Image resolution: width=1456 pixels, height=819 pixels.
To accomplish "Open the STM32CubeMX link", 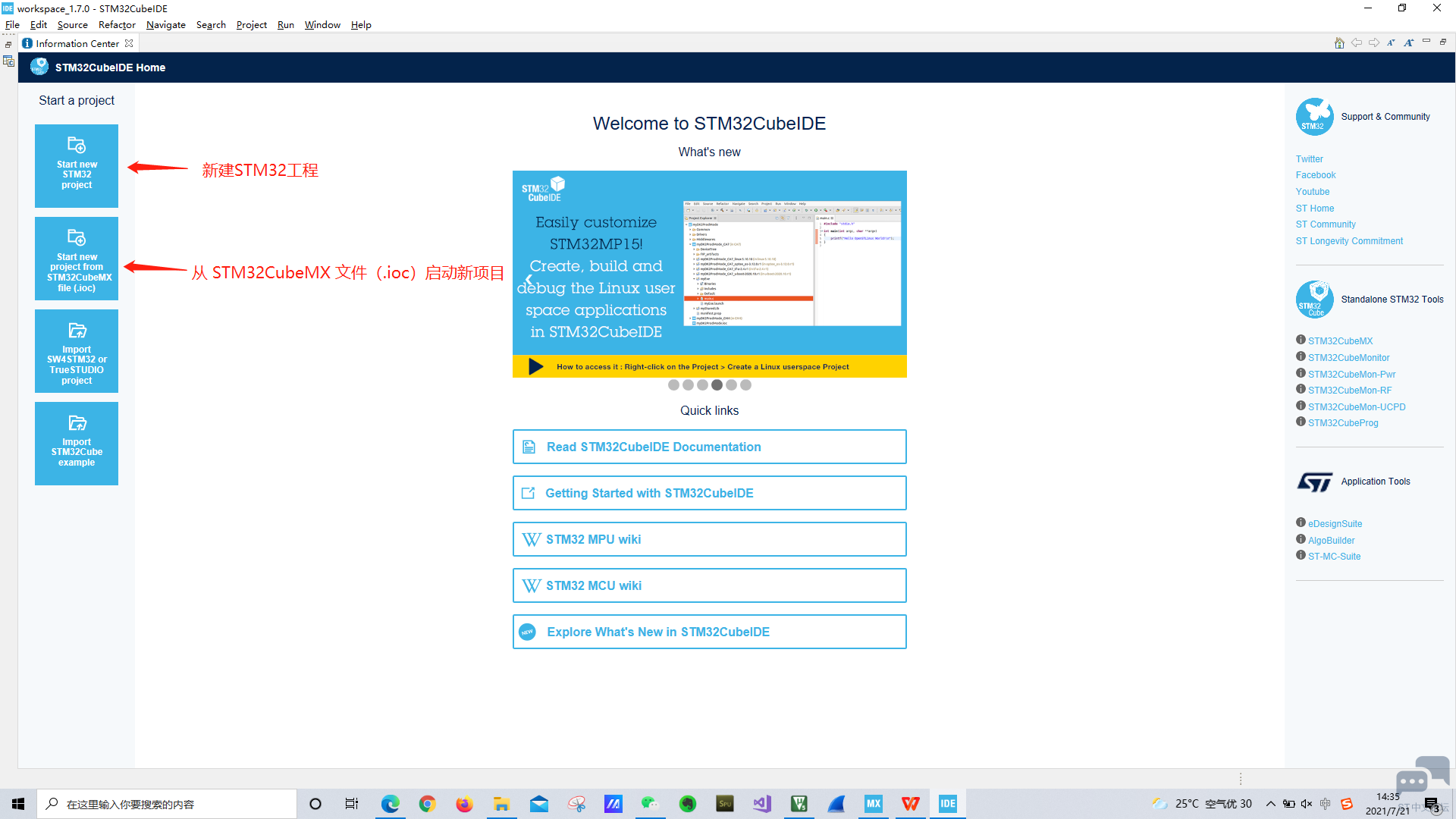I will pos(1340,341).
